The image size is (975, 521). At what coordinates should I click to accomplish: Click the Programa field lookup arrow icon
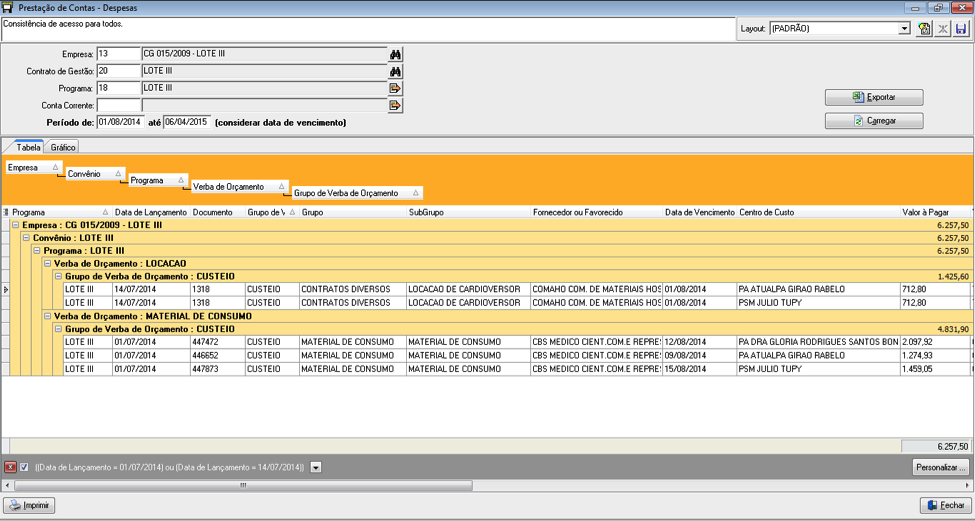[395, 88]
